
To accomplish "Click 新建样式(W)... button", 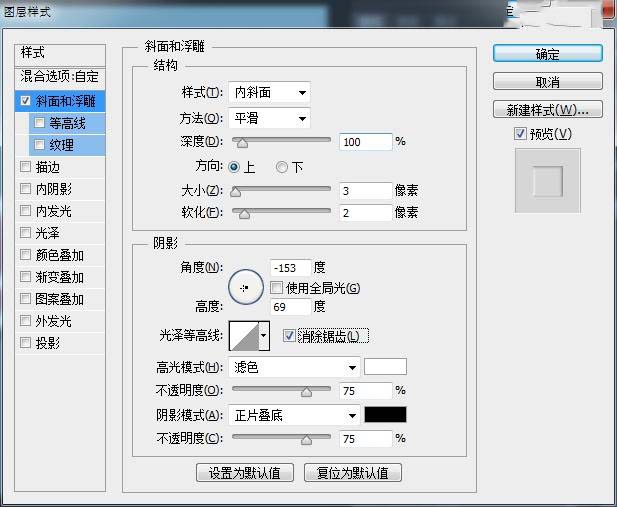I will (547, 109).
